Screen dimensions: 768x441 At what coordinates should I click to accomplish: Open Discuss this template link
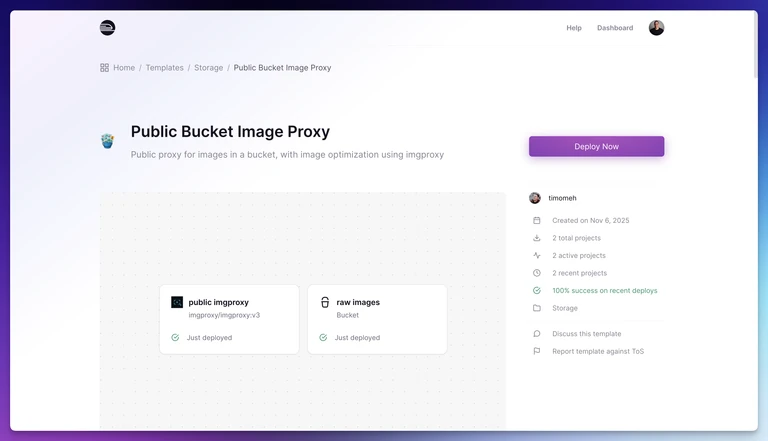tap(587, 334)
